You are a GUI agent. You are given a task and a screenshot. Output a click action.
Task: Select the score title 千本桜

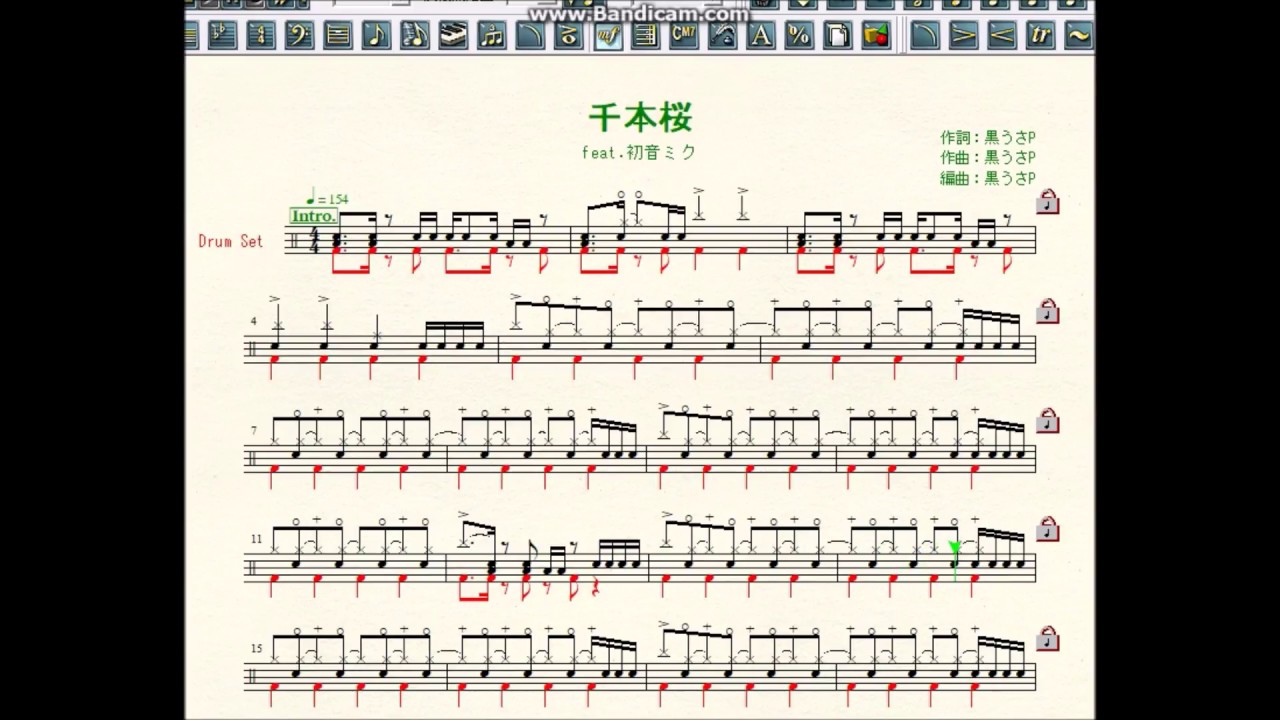point(640,117)
